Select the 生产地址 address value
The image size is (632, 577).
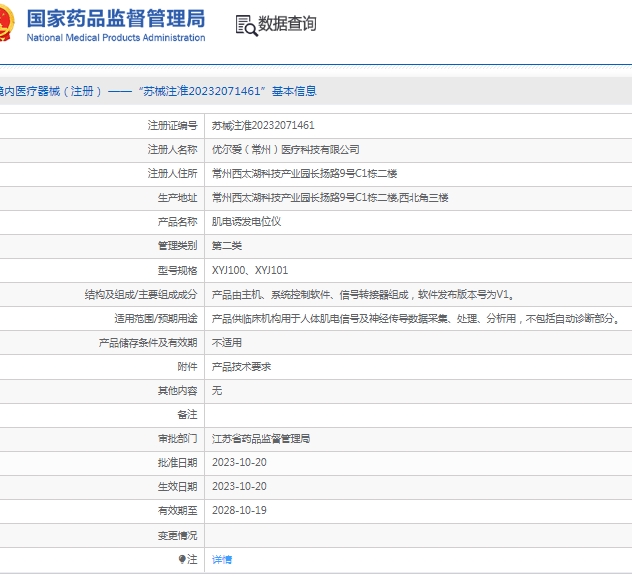click(x=330, y=197)
